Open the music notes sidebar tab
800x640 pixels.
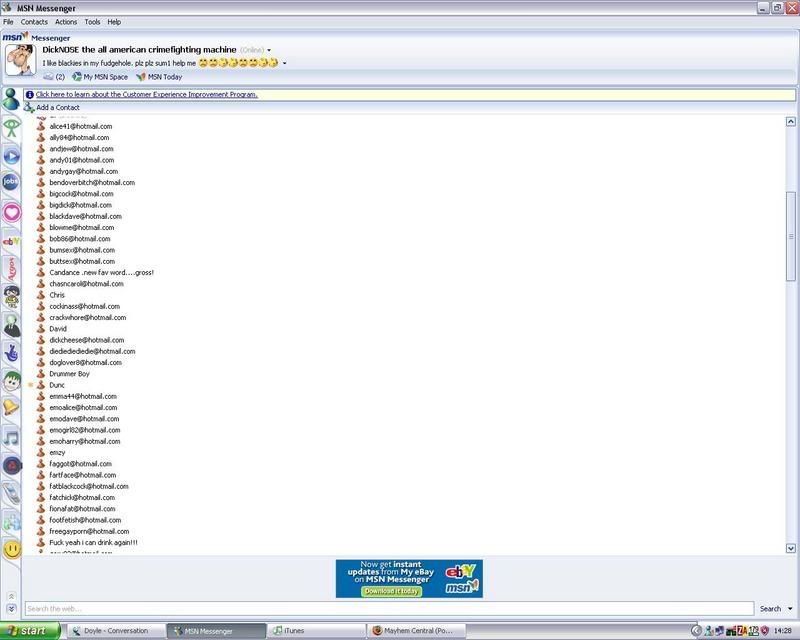coord(11,437)
